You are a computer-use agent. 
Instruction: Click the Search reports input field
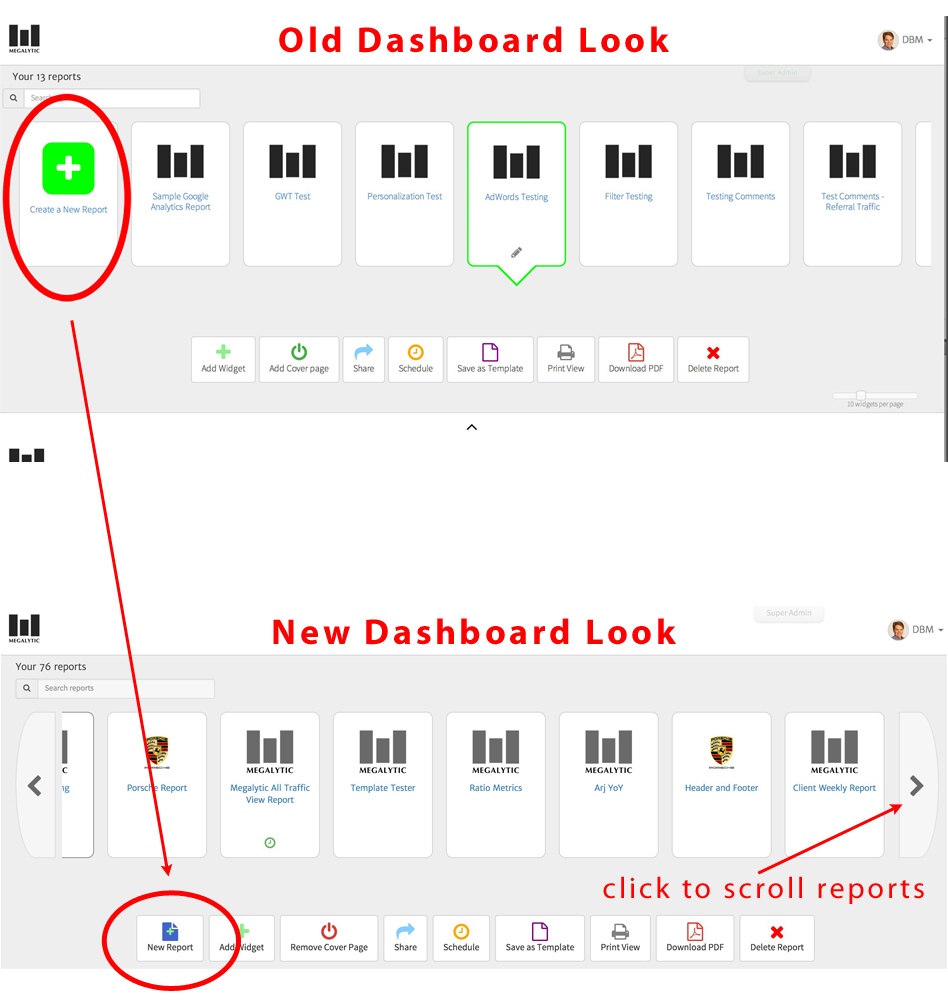(125, 688)
